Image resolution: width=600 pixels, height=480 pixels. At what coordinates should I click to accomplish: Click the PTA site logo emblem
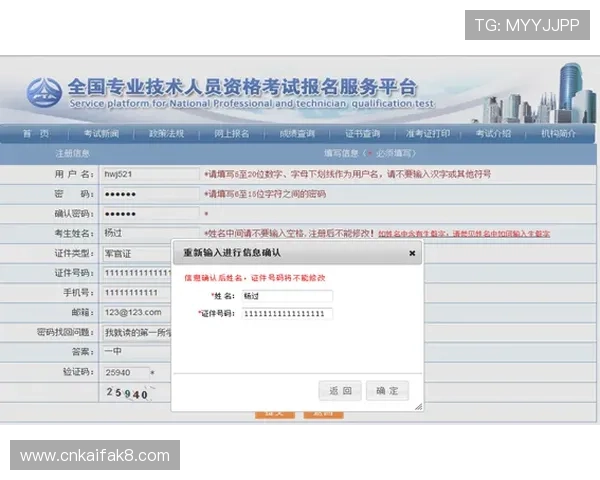pyautogui.click(x=44, y=92)
